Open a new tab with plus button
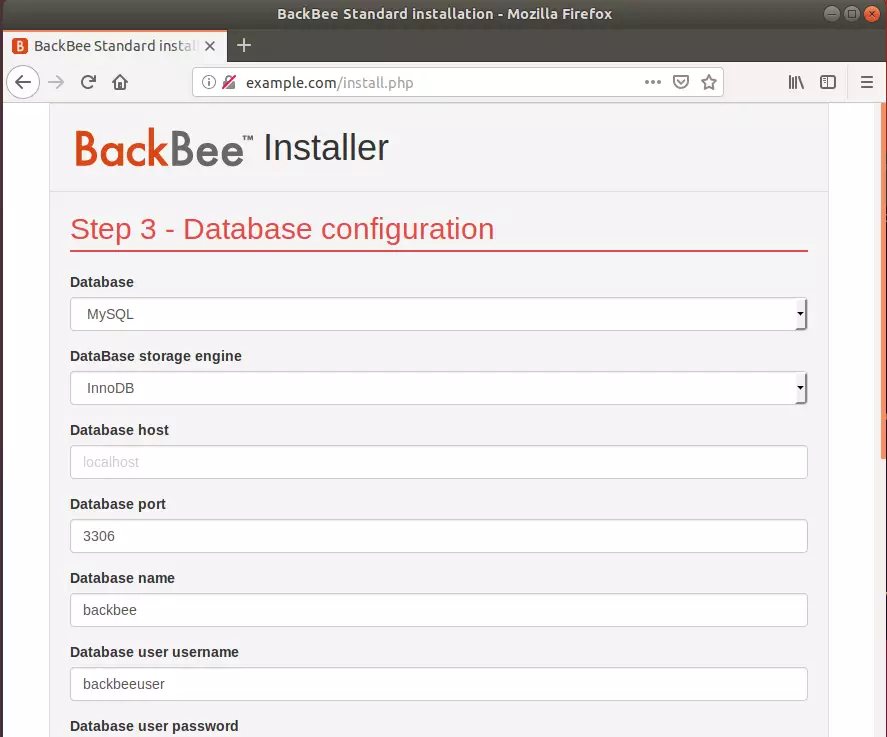This screenshot has height=737, width=887. coord(244,45)
